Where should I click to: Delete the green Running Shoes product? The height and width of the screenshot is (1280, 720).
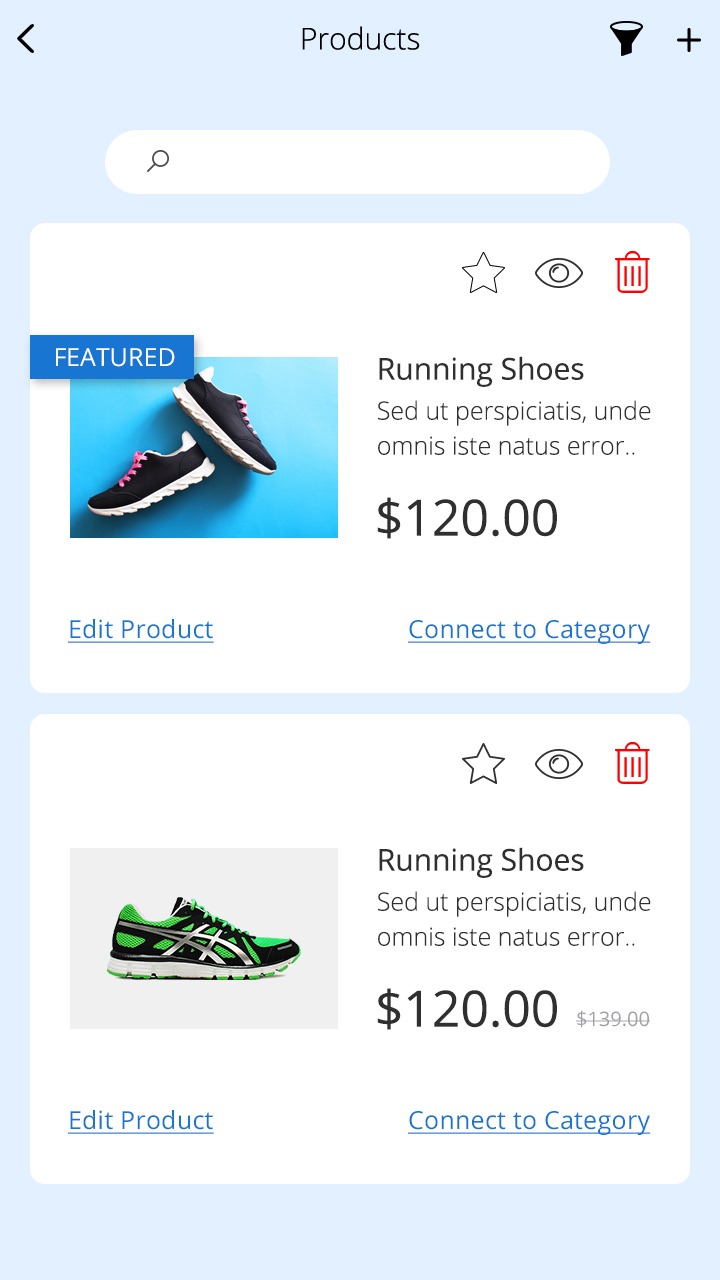pos(632,764)
